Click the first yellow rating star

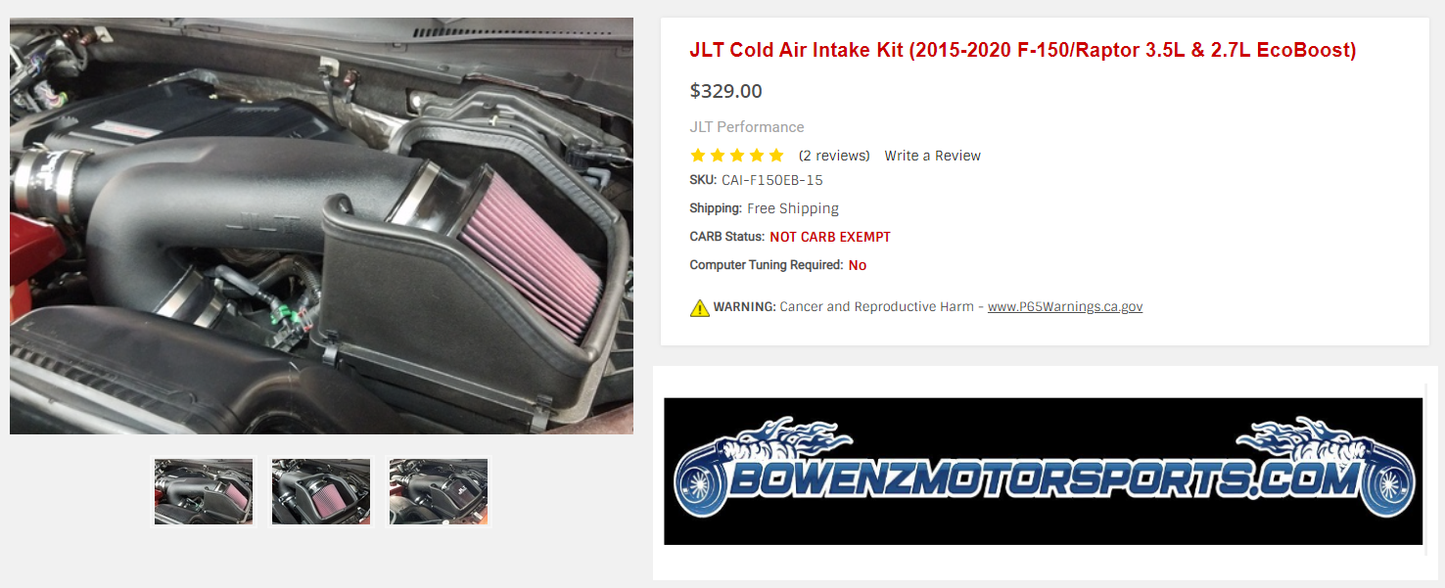(698, 155)
